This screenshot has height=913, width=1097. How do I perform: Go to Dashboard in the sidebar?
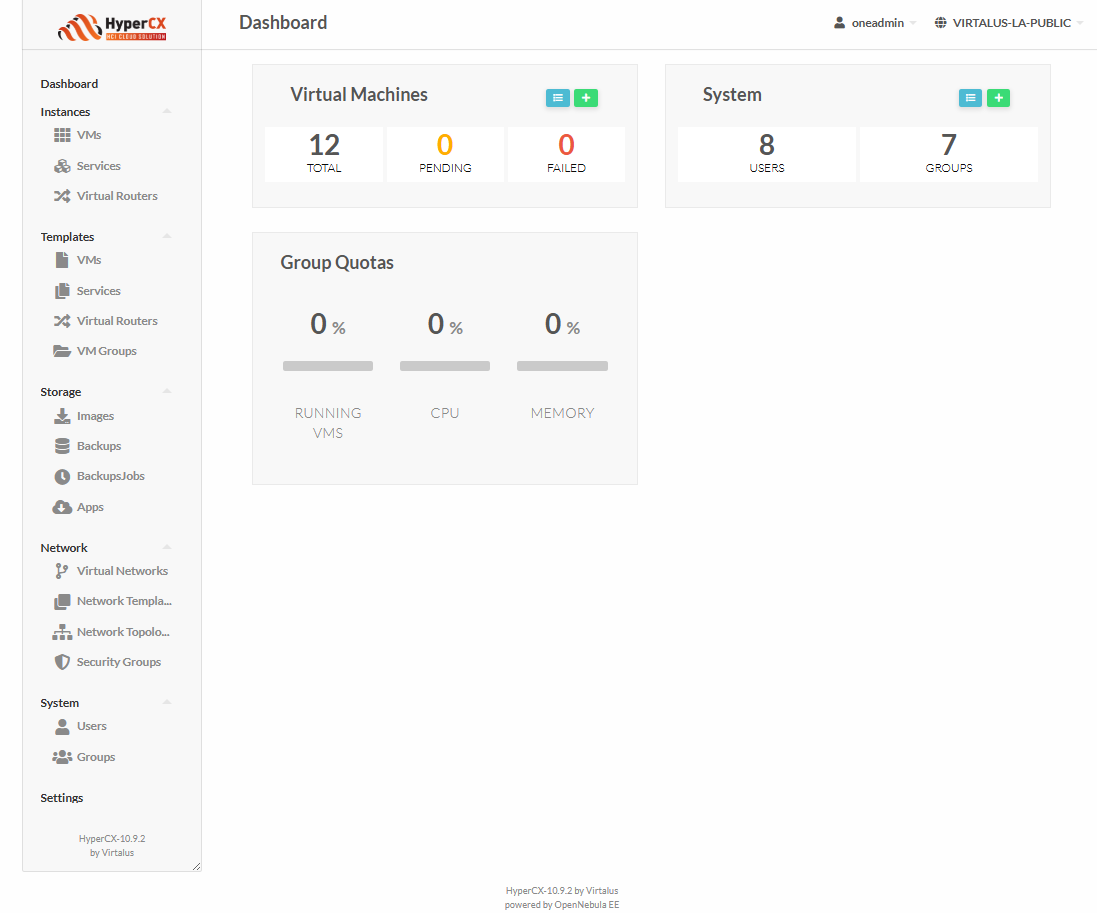(69, 84)
